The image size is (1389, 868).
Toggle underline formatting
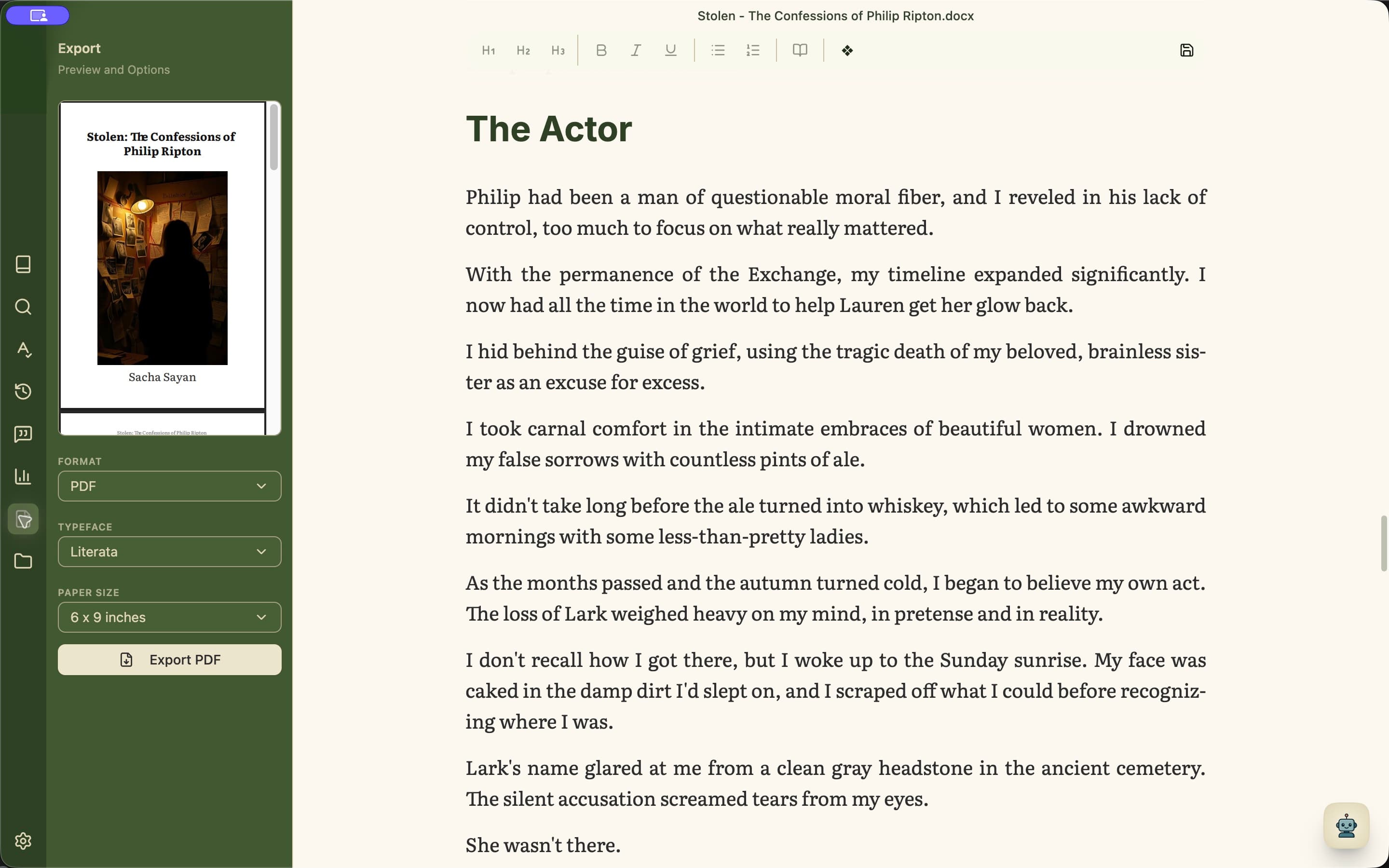point(670,51)
